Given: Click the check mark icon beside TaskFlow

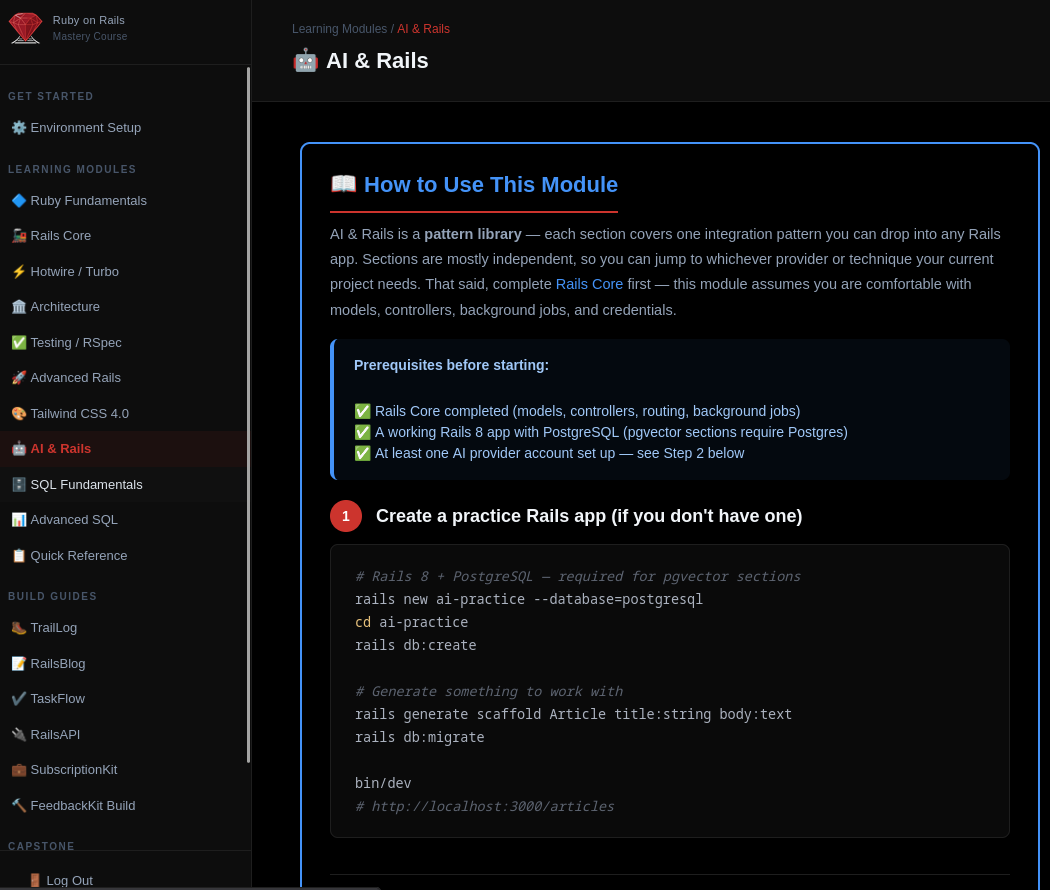Looking at the screenshot, I should [19, 698].
